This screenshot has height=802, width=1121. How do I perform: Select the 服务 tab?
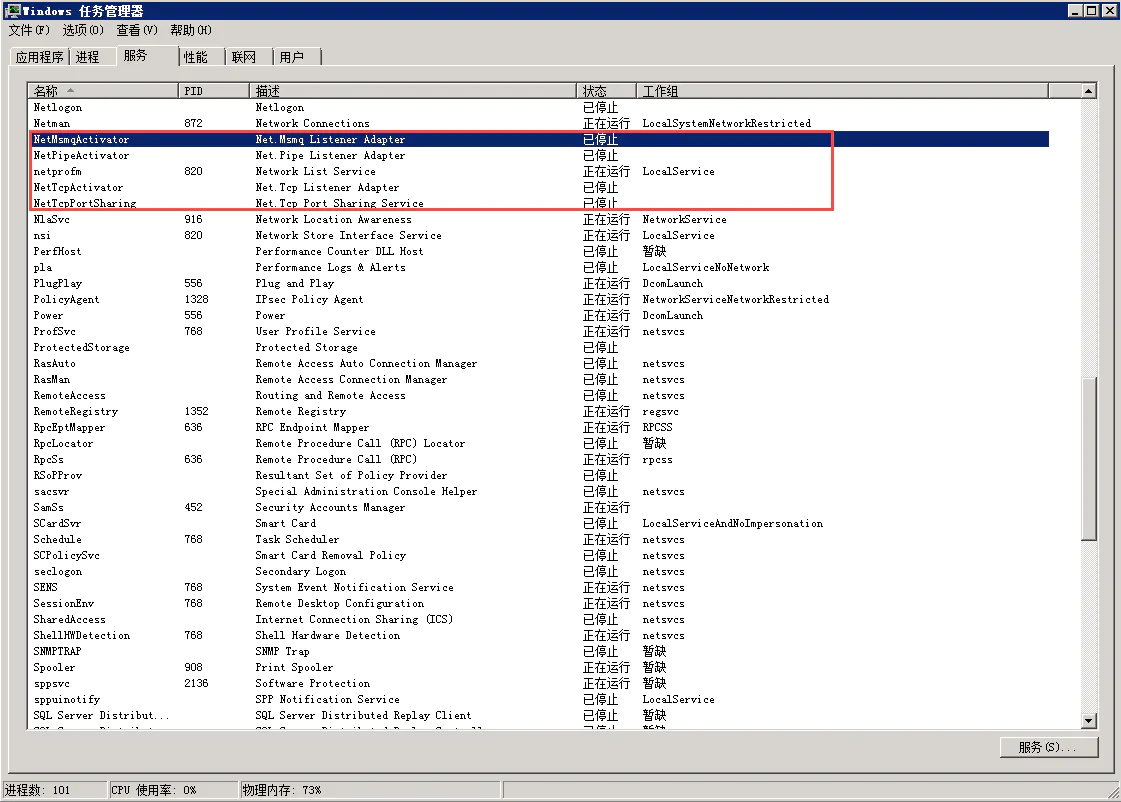[x=147, y=56]
